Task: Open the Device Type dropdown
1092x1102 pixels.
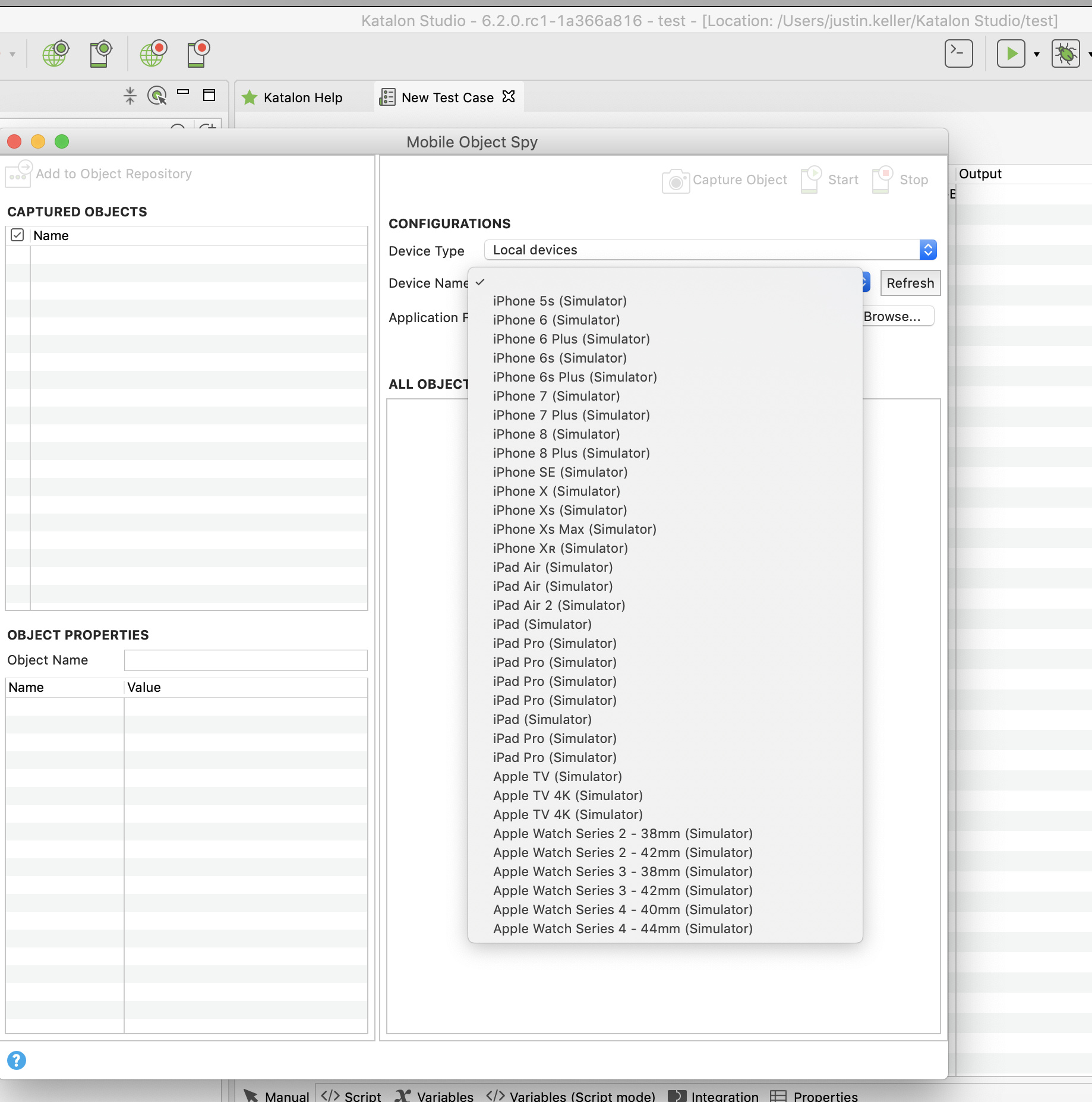Action: pyautogui.click(x=711, y=250)
